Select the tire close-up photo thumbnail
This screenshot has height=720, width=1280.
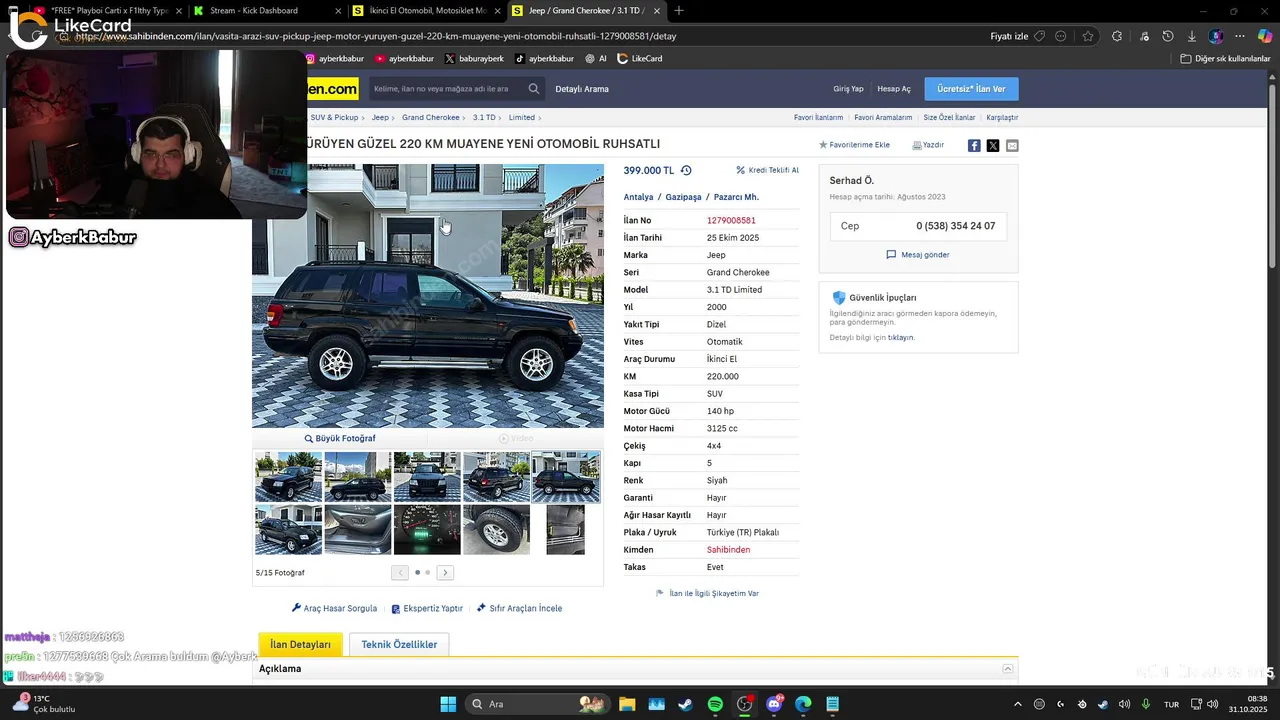(496, 530)
